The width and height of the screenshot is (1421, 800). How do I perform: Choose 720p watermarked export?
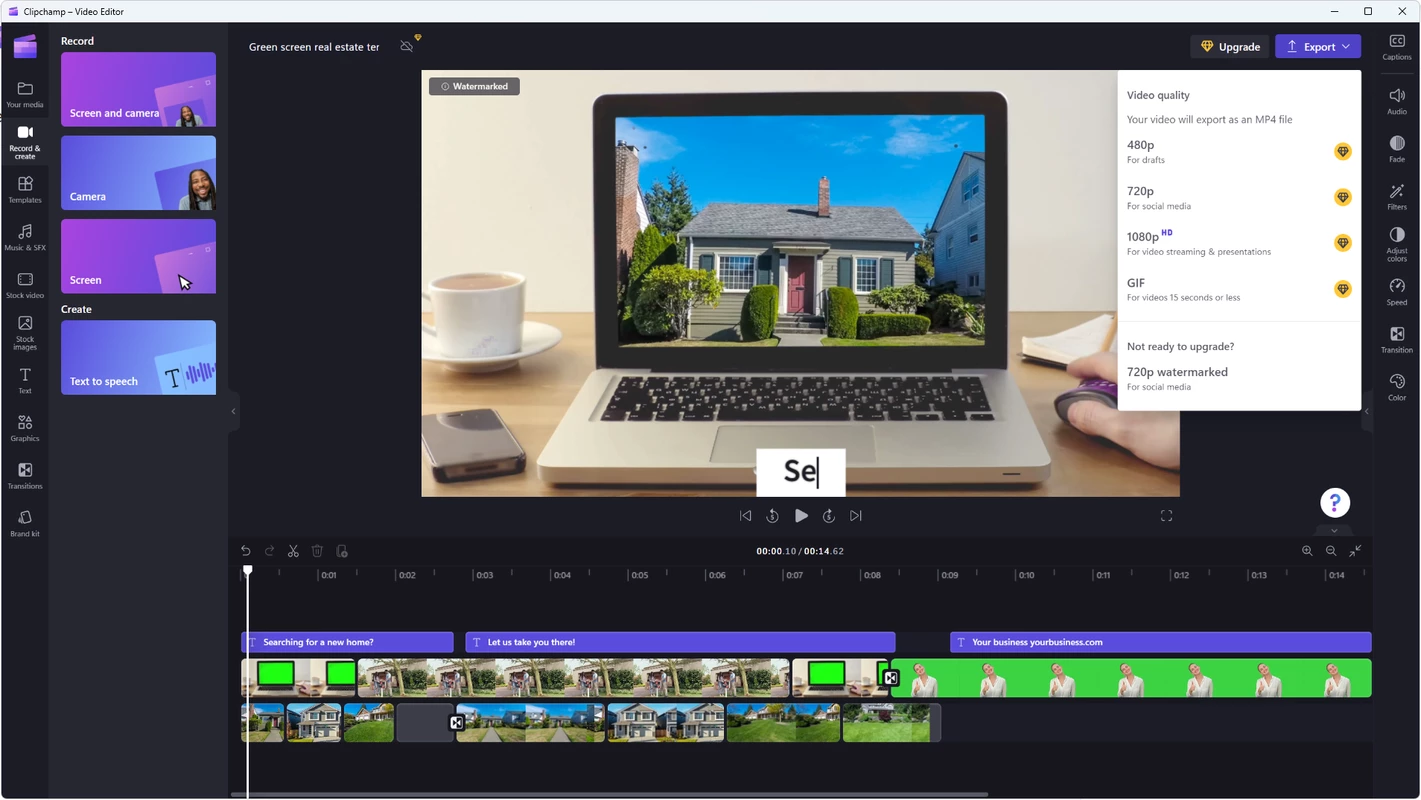click(x=1177, y=377)
